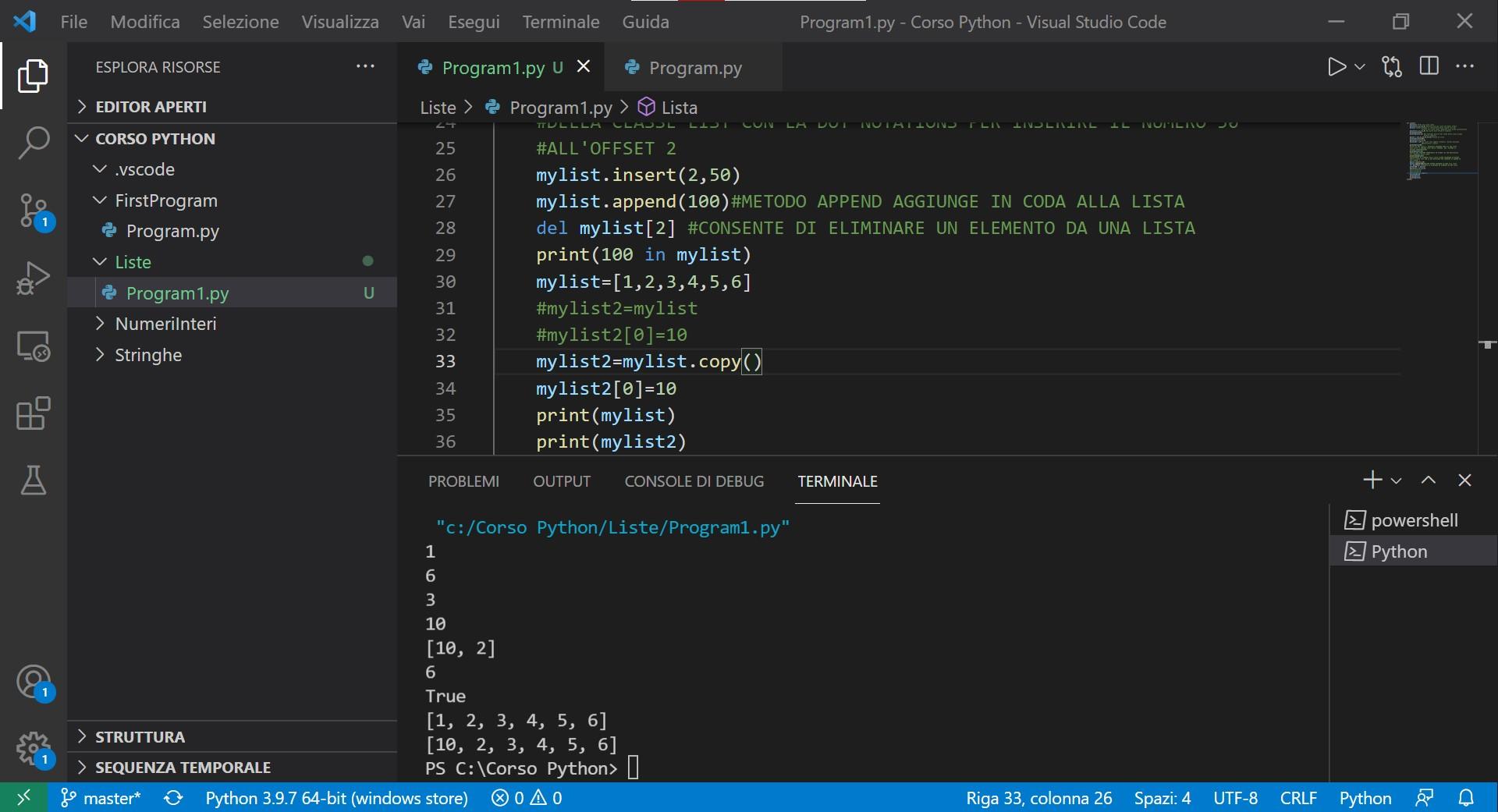Screen dimensions: 1498x812
Task: Split the editor to the right
Action: click(1429, 66)
